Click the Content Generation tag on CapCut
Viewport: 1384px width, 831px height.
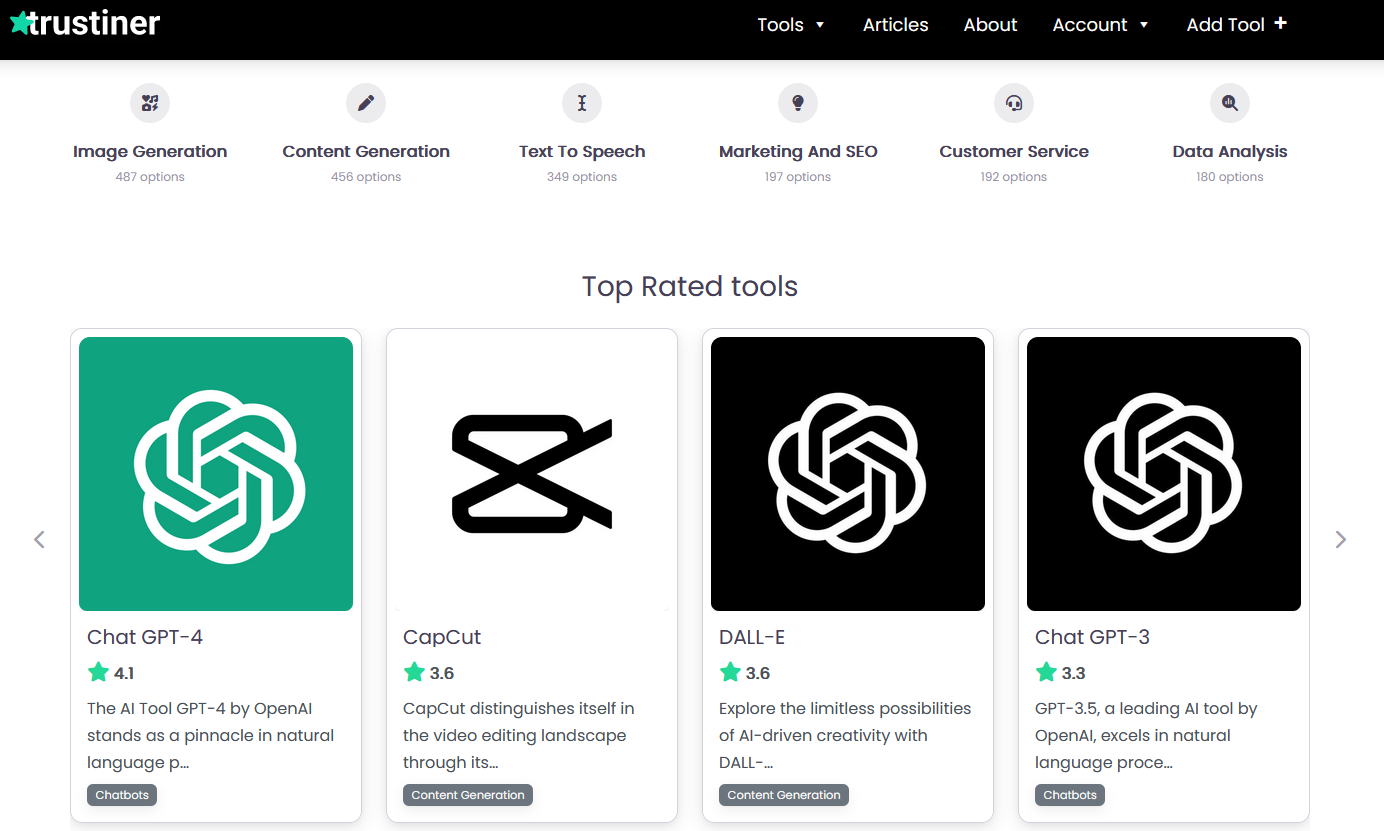click(468, 795)
